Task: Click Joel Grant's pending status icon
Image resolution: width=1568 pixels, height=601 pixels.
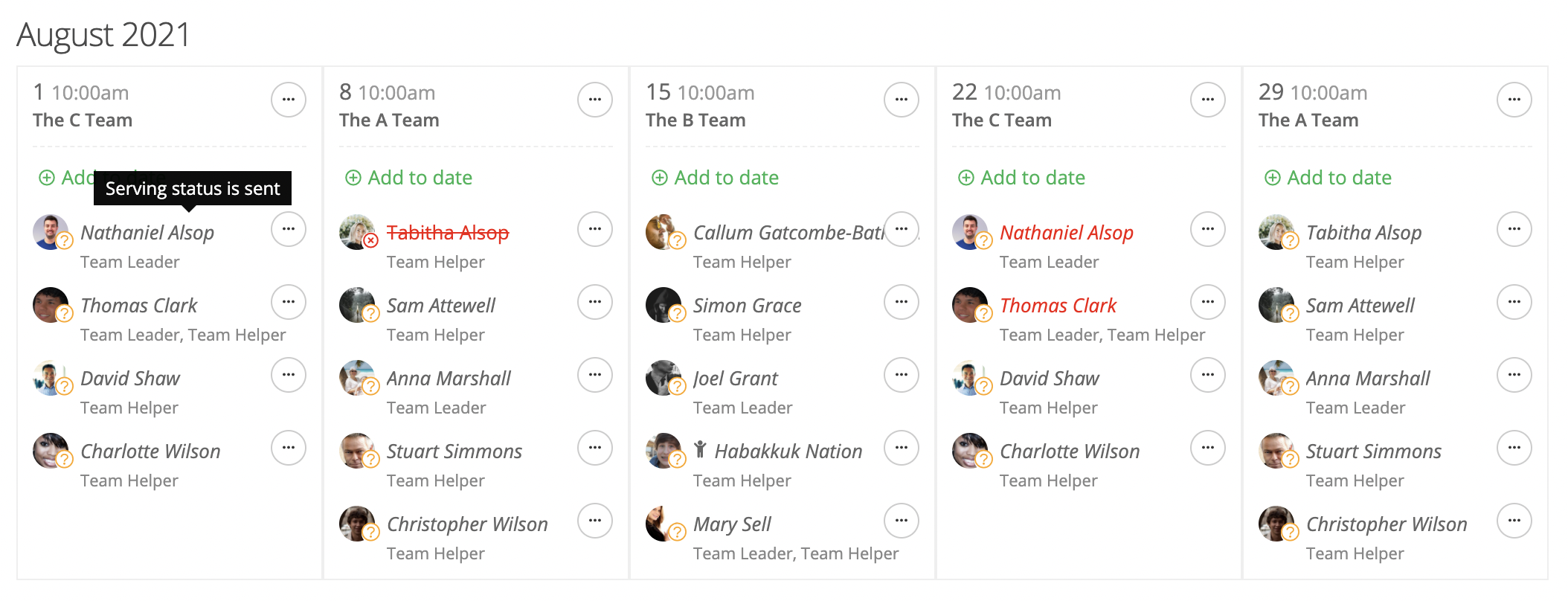Action: [x=677, y=388]
